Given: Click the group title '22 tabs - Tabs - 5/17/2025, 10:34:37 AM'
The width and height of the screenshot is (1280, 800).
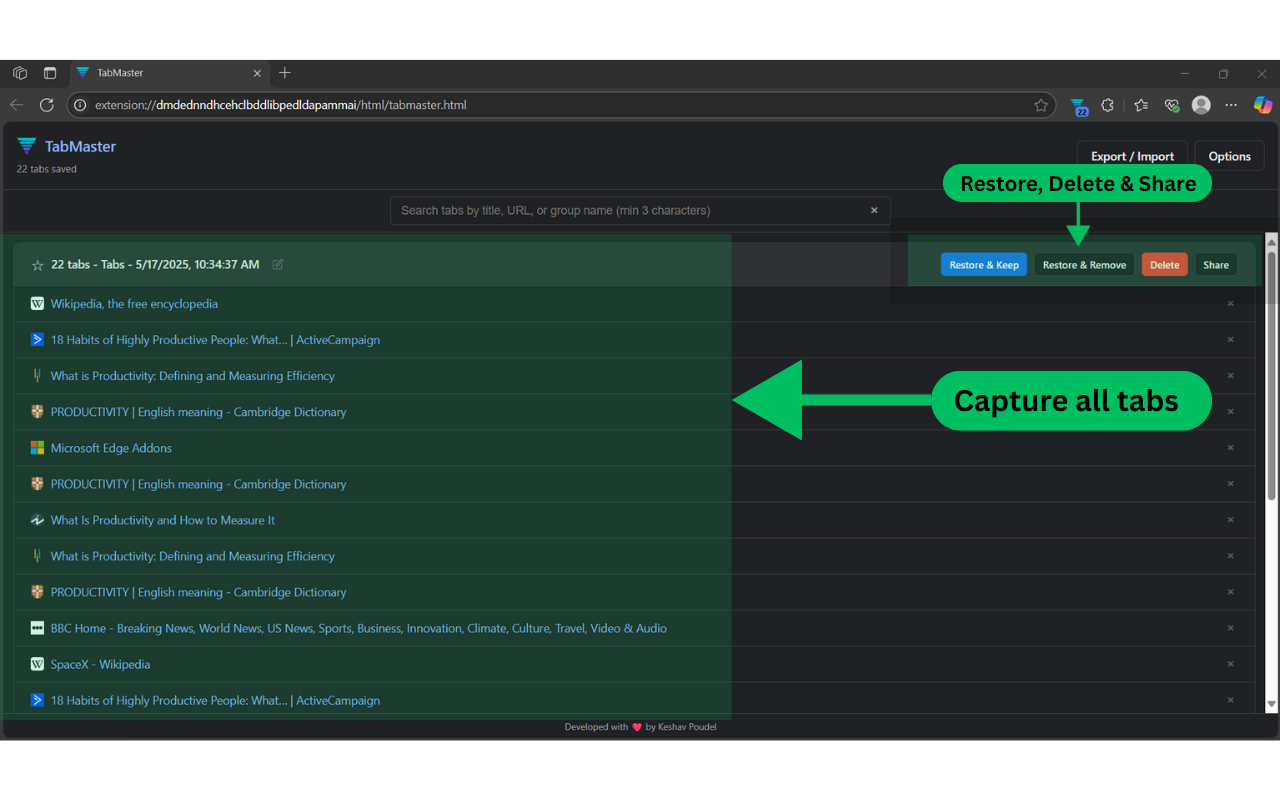Looking at the screenshot, I should (155, 265).
